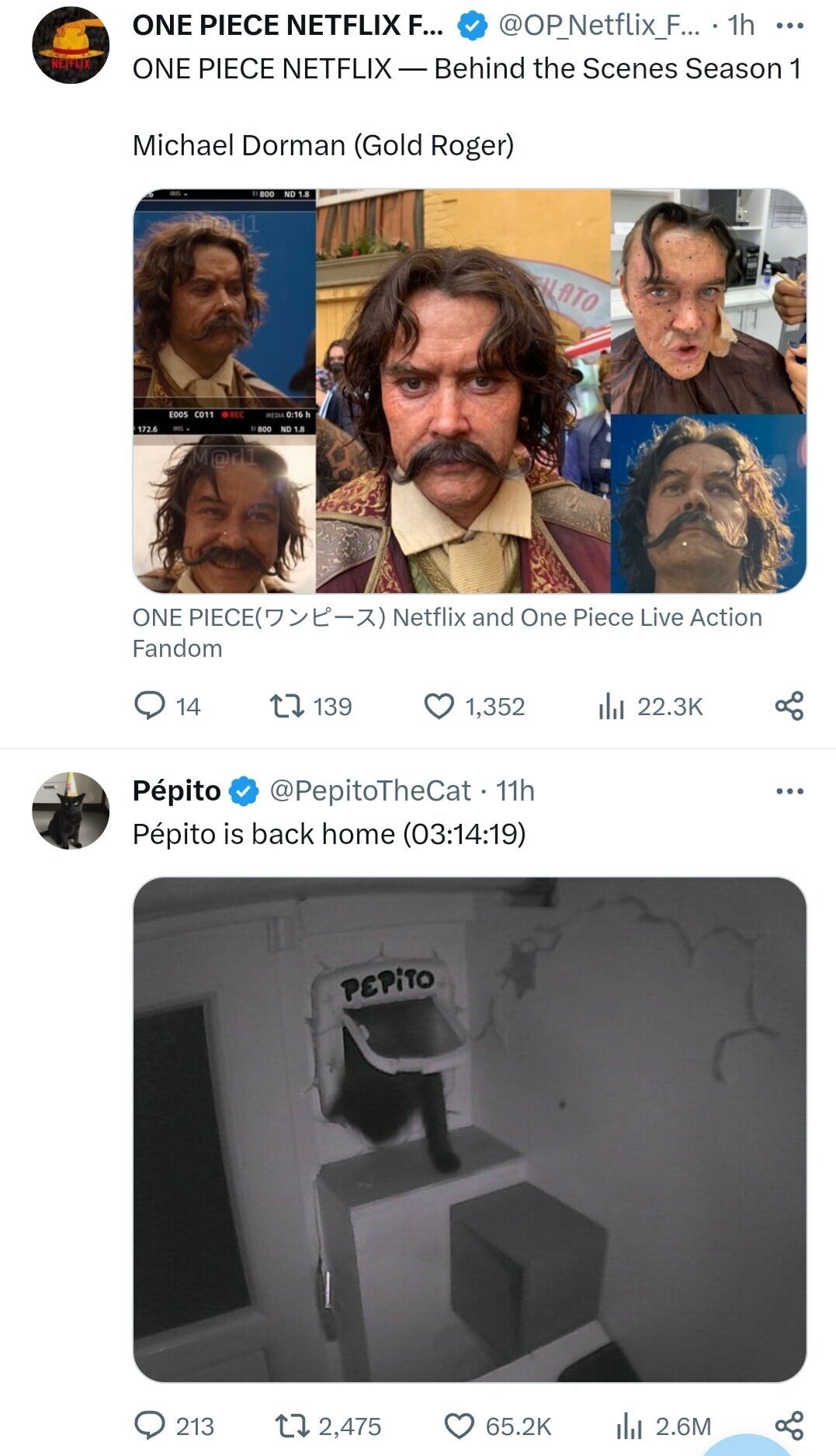View analytics for One Piece post
Viewport: 836px width, 1456px height.
(612, 706)
